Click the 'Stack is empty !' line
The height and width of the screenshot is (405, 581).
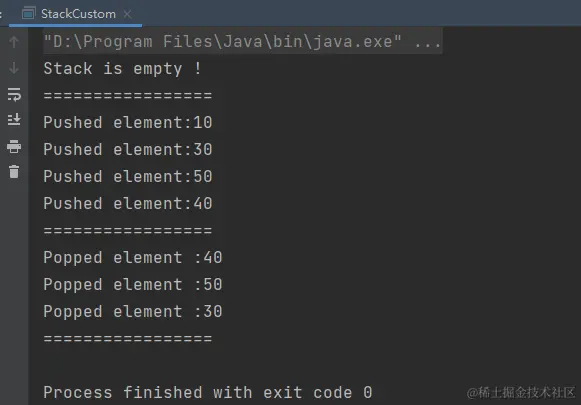pos(123,69)
